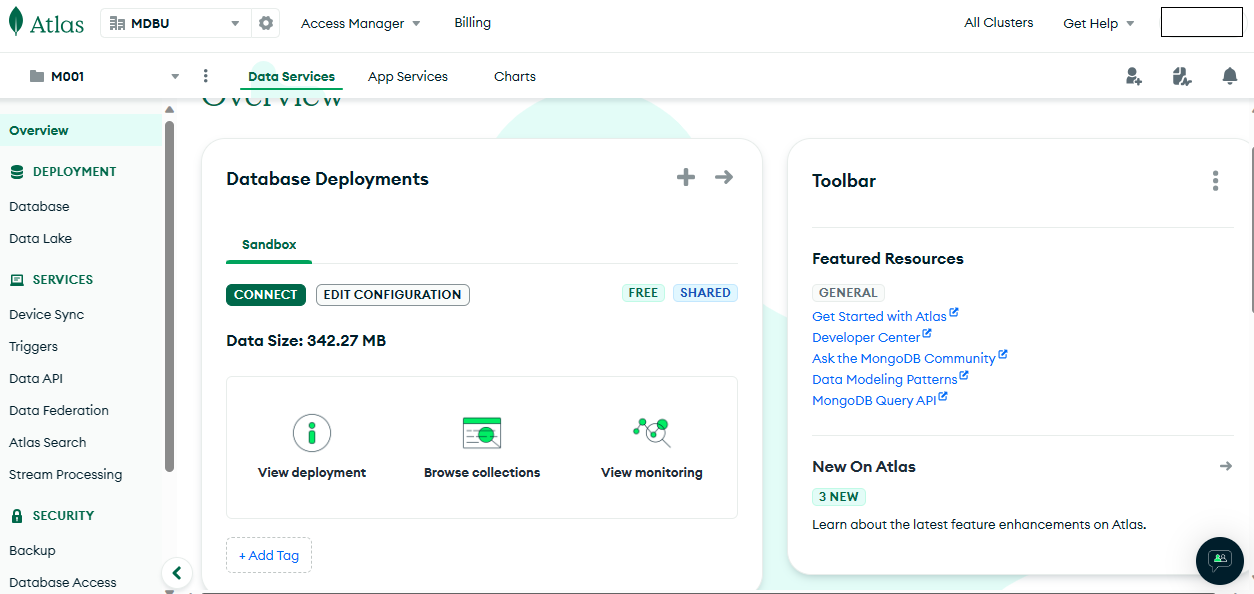The width and height of the screenshot is (1254, 594).
Task: Open Data API in the sidebar
Action: click(36, 378)
